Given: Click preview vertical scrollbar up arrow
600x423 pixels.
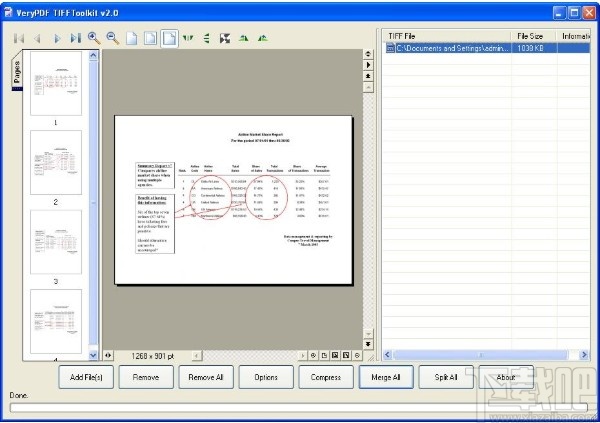Looking at the screenshot, I should click(368, 87).
